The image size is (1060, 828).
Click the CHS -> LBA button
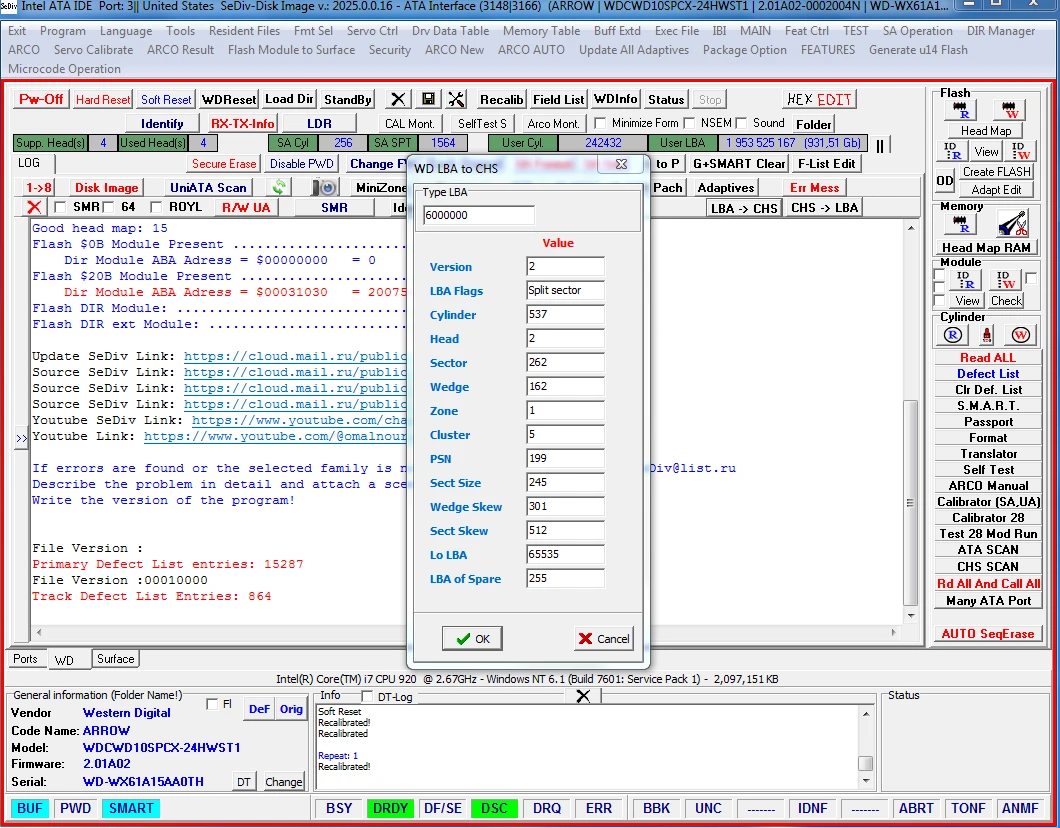pos(824,208)
